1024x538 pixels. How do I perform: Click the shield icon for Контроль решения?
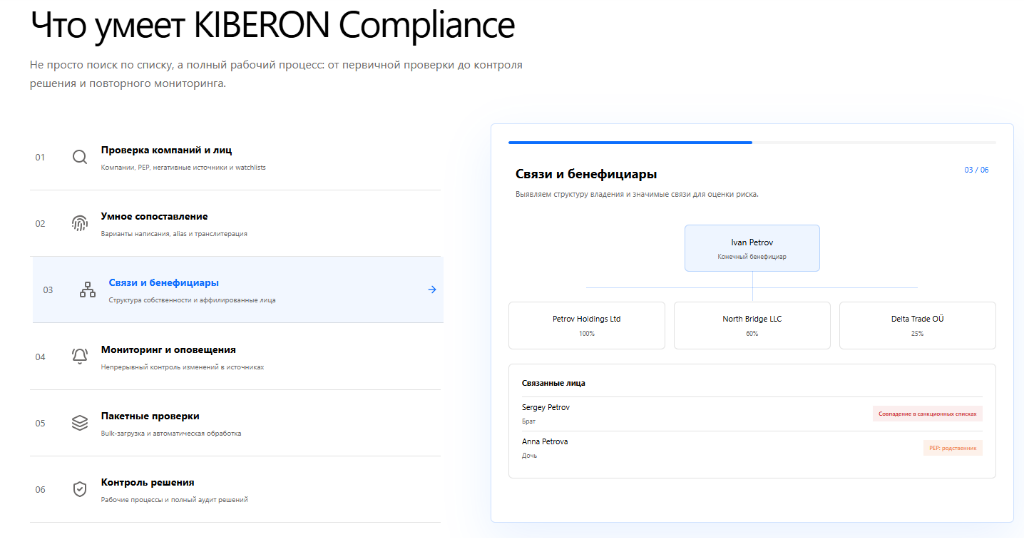click(x=80, y=489)
